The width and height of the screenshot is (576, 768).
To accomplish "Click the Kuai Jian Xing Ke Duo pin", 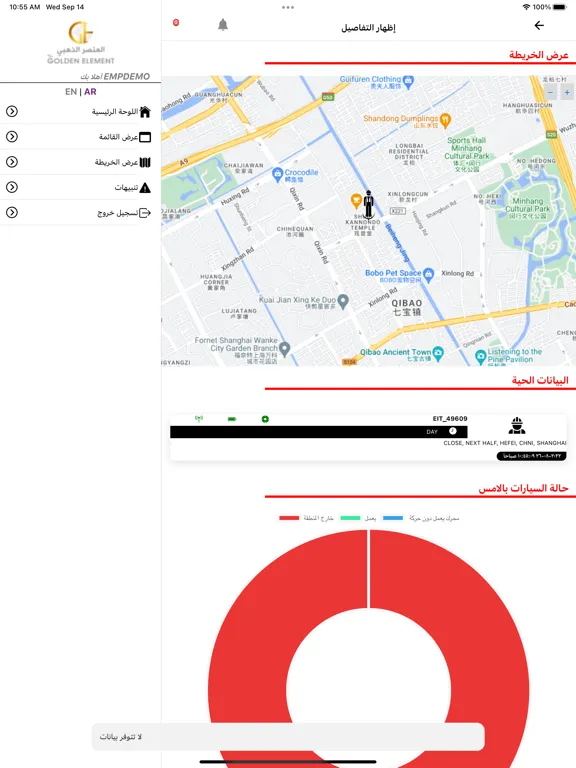I will click(343, 301).
